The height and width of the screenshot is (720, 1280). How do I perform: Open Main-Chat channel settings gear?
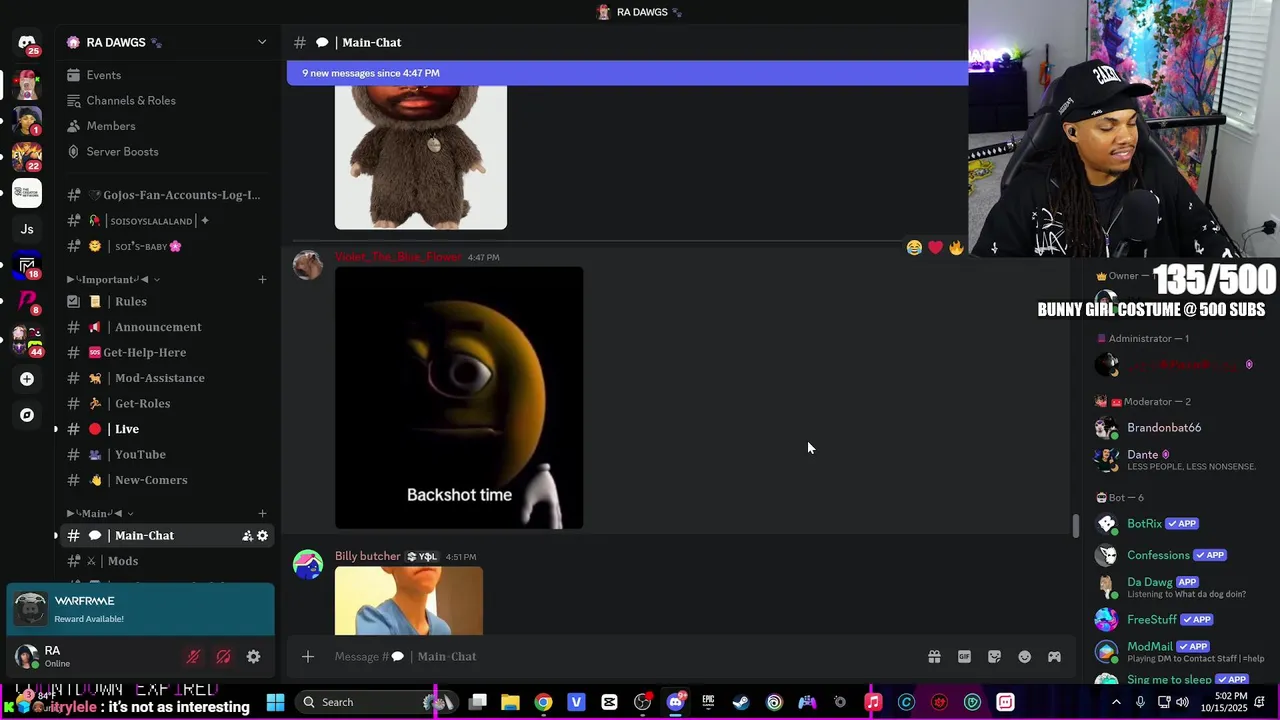tap(262, 536)
